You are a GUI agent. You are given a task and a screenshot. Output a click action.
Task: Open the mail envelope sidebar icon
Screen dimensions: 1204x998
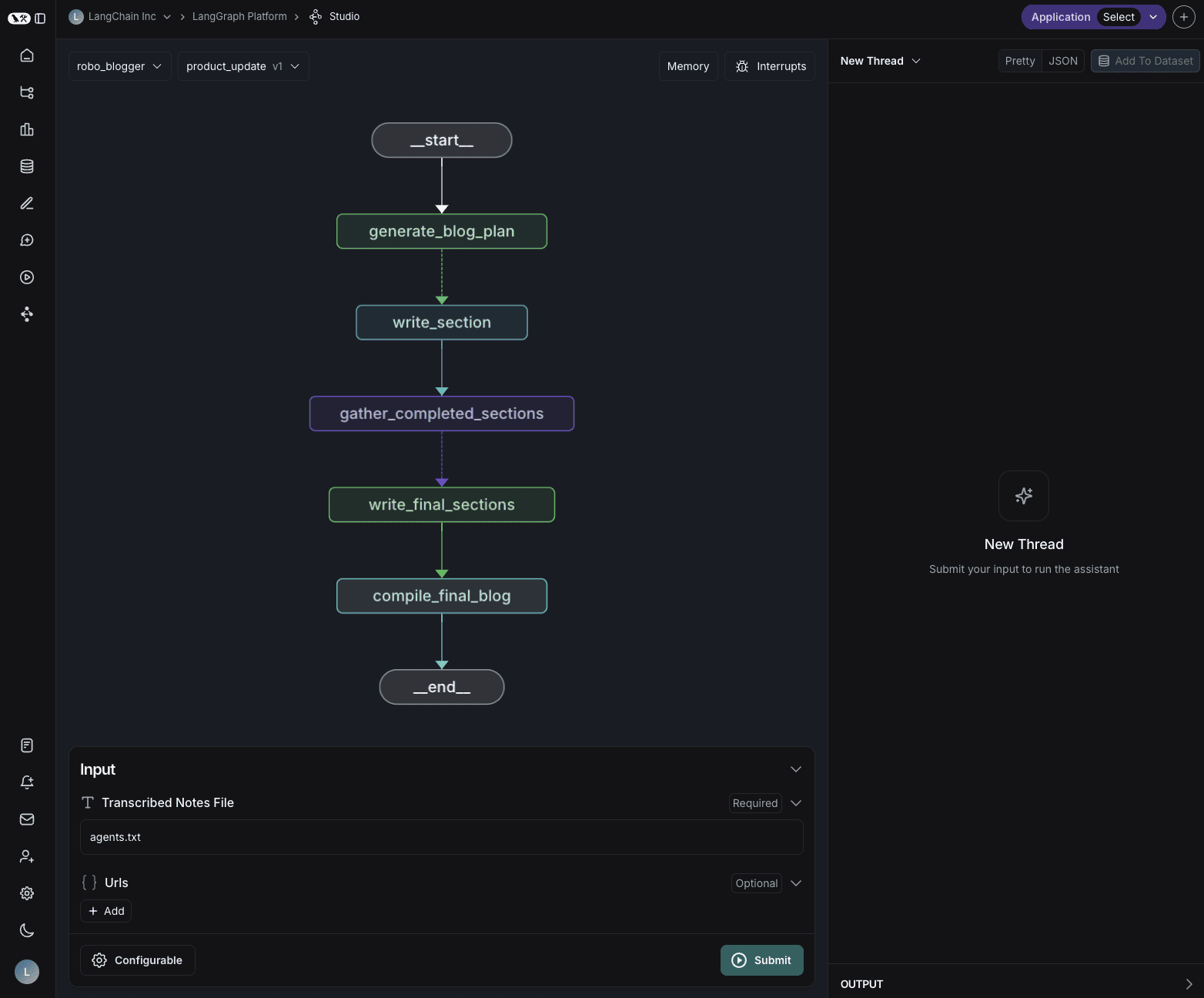27,819
